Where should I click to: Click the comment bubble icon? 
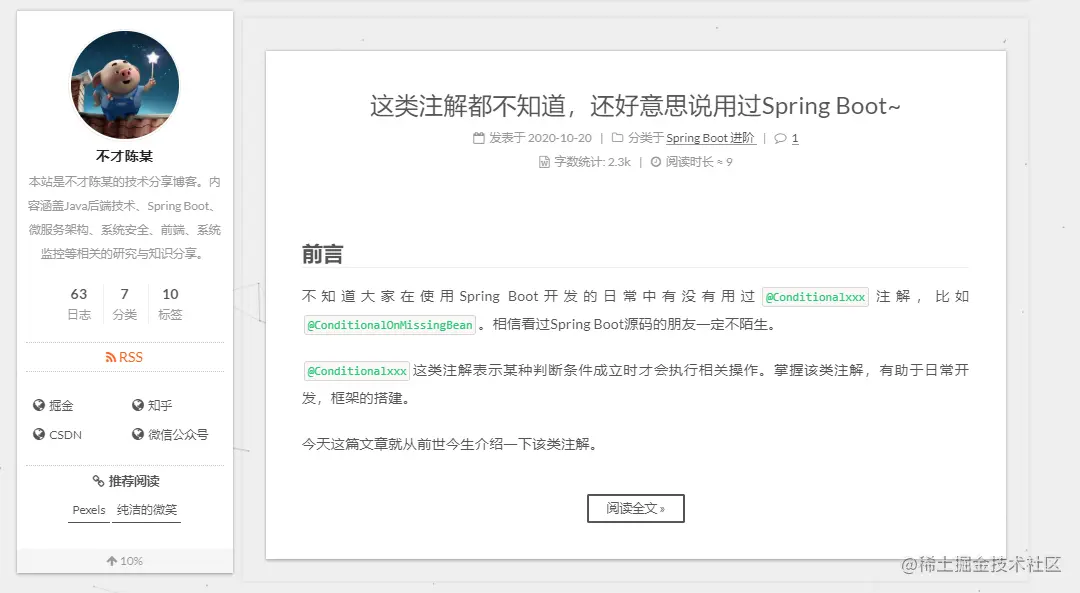780,138
